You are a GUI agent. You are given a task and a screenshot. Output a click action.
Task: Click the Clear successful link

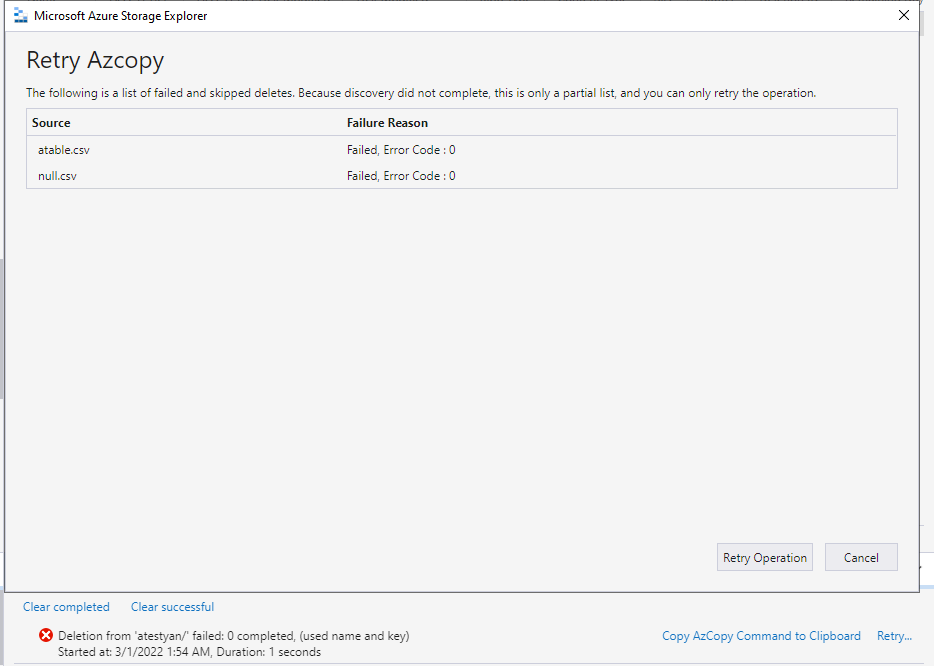[x=172, y=606]
